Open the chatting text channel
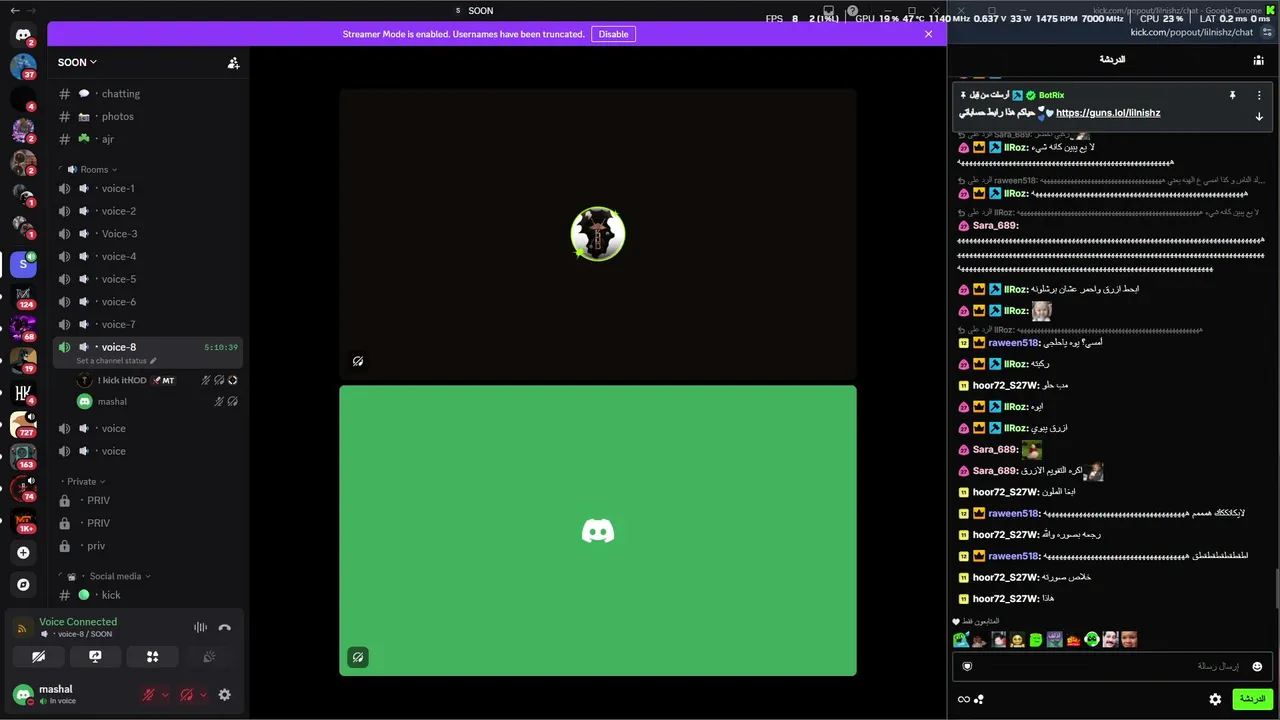This screenshot has height=720, width=1280. pyautogui.click(x=148, y=94)
